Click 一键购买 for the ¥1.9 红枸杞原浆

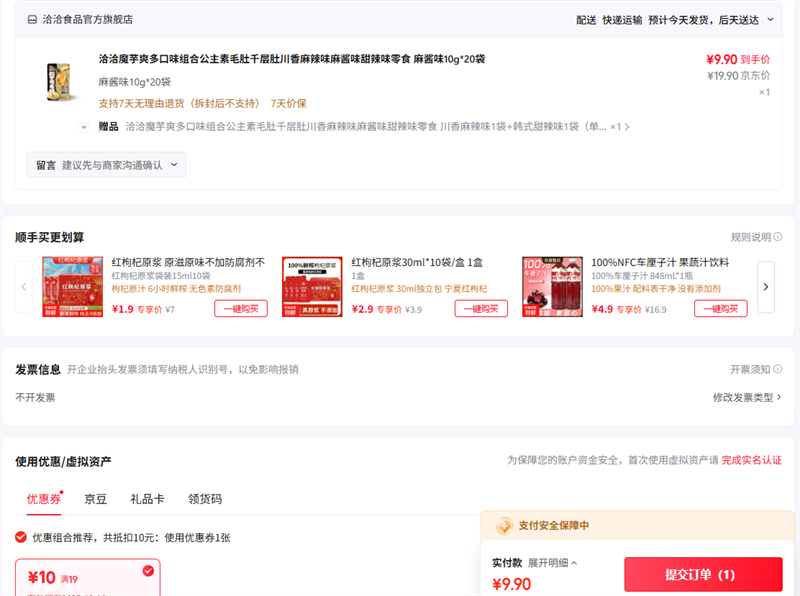click(240, 309)
